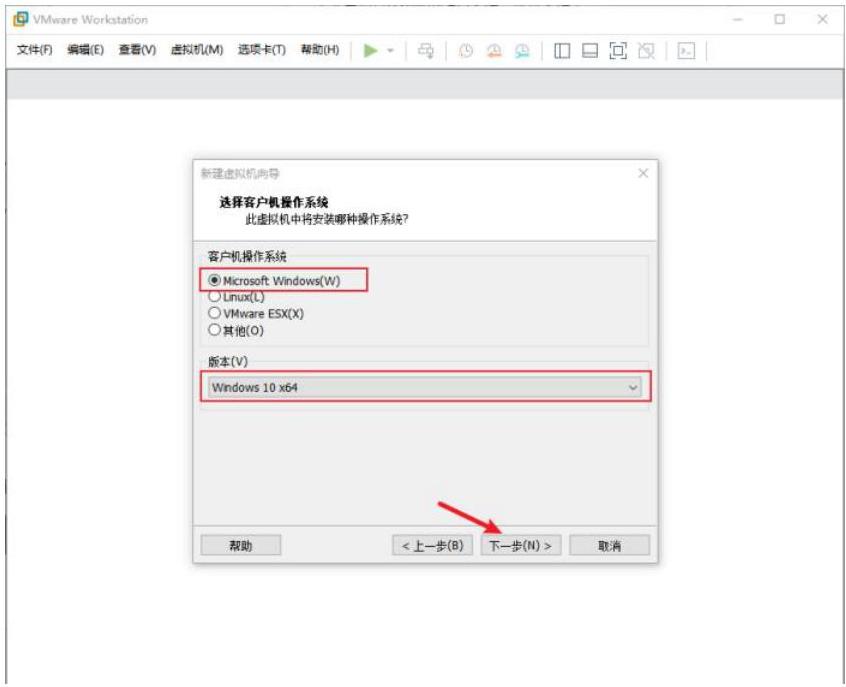The height and width of the screenshot is (687, 846).
Task: Minimize the VMware Workstation window
Action: tap(738, 19)
